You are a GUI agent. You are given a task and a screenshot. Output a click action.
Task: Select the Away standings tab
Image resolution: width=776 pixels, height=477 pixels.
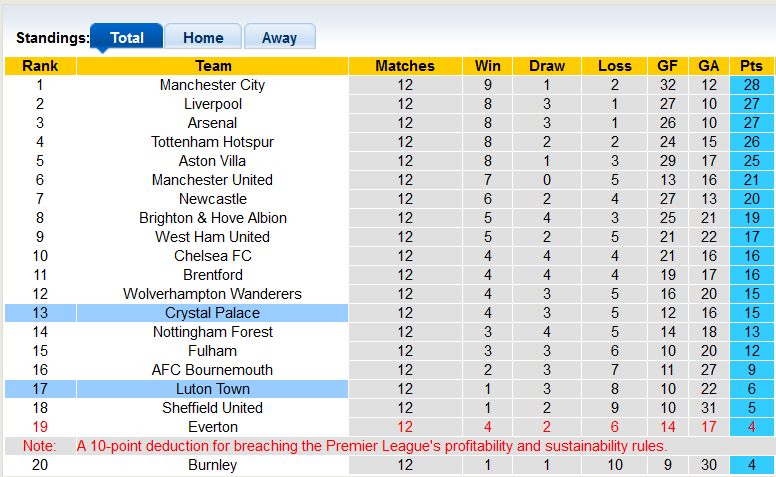(279, 38)
